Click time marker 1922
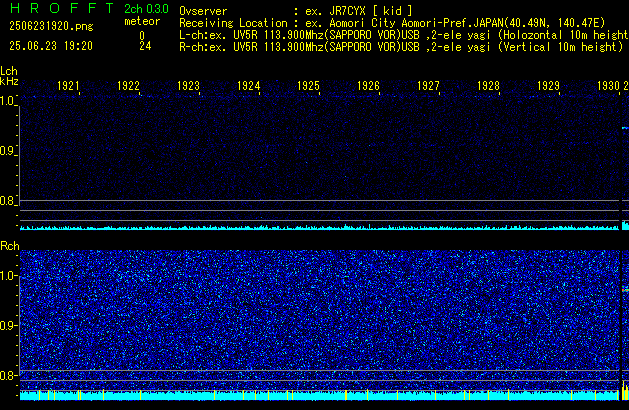 point(128,86)
